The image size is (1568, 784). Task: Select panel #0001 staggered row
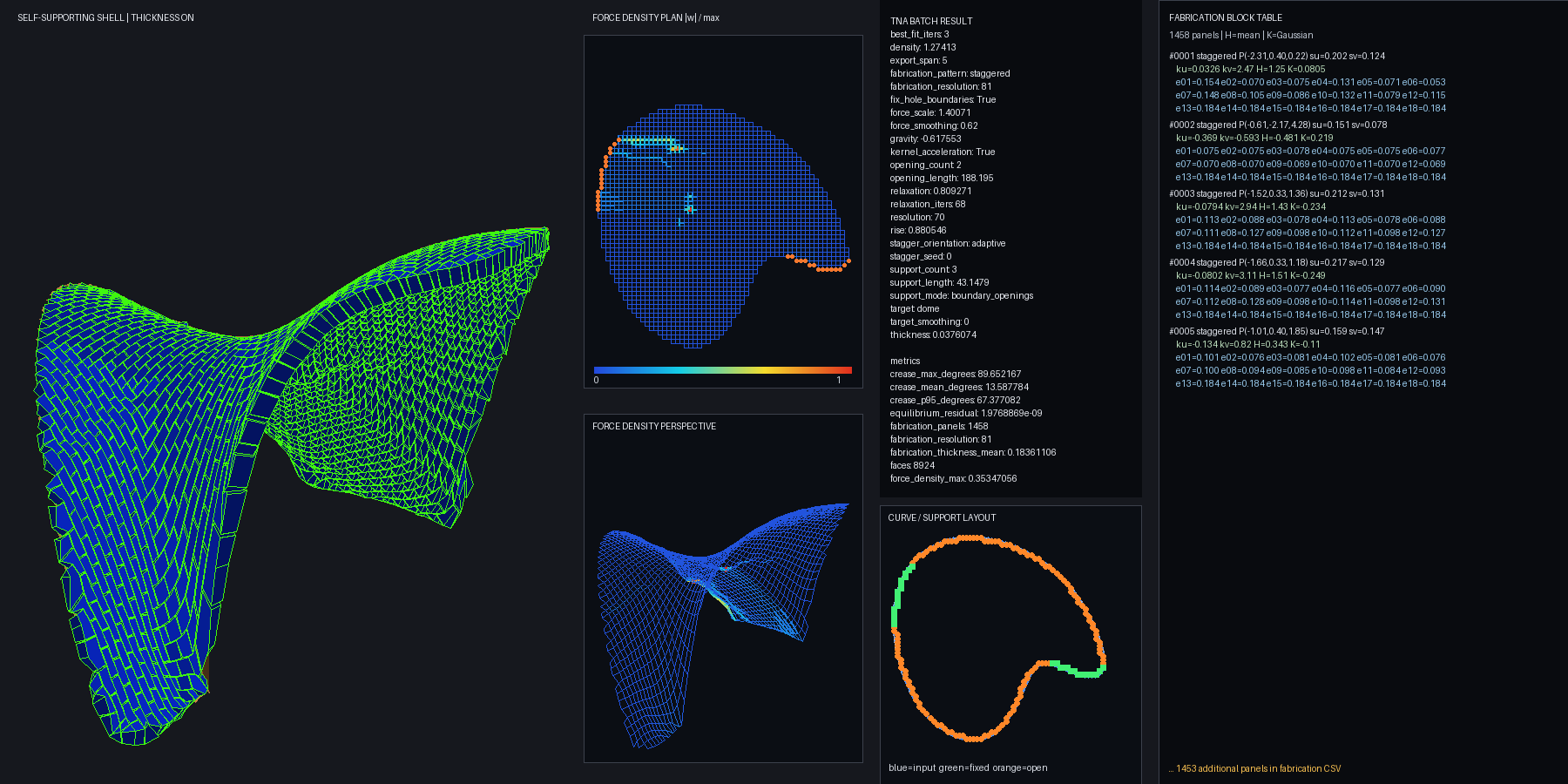[x=1277, y=56]
